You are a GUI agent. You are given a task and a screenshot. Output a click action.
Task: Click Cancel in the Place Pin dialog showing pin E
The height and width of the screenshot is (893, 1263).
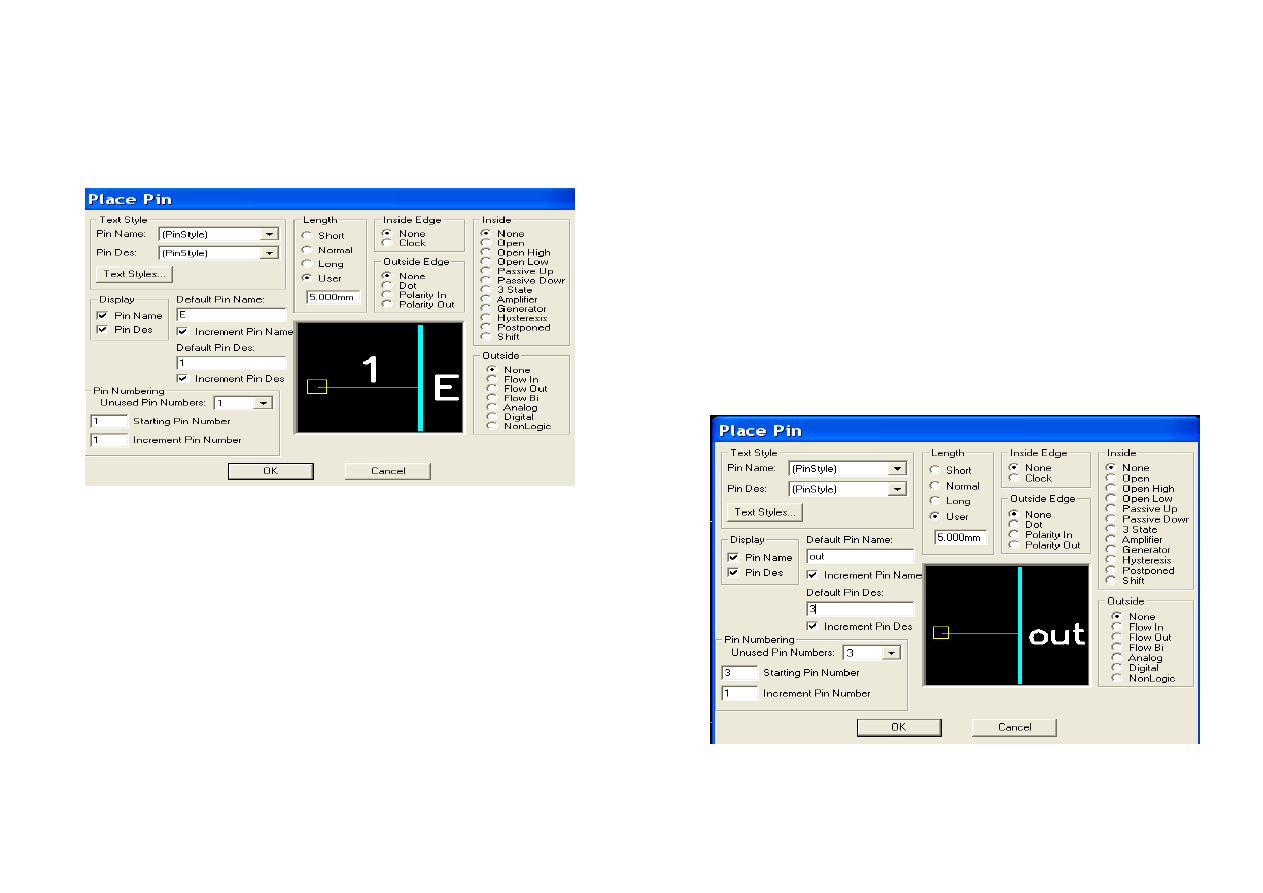pyautogui.click(x=388, y=471)
